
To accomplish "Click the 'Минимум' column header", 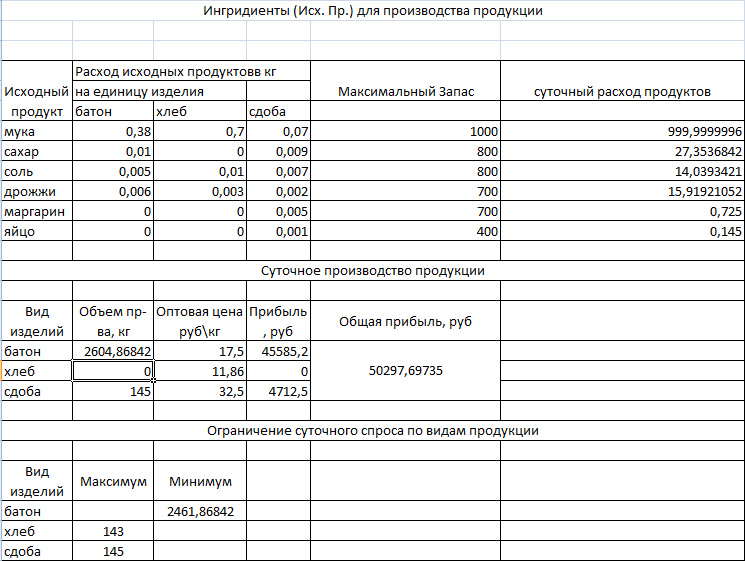I will (x=200, y=481).
